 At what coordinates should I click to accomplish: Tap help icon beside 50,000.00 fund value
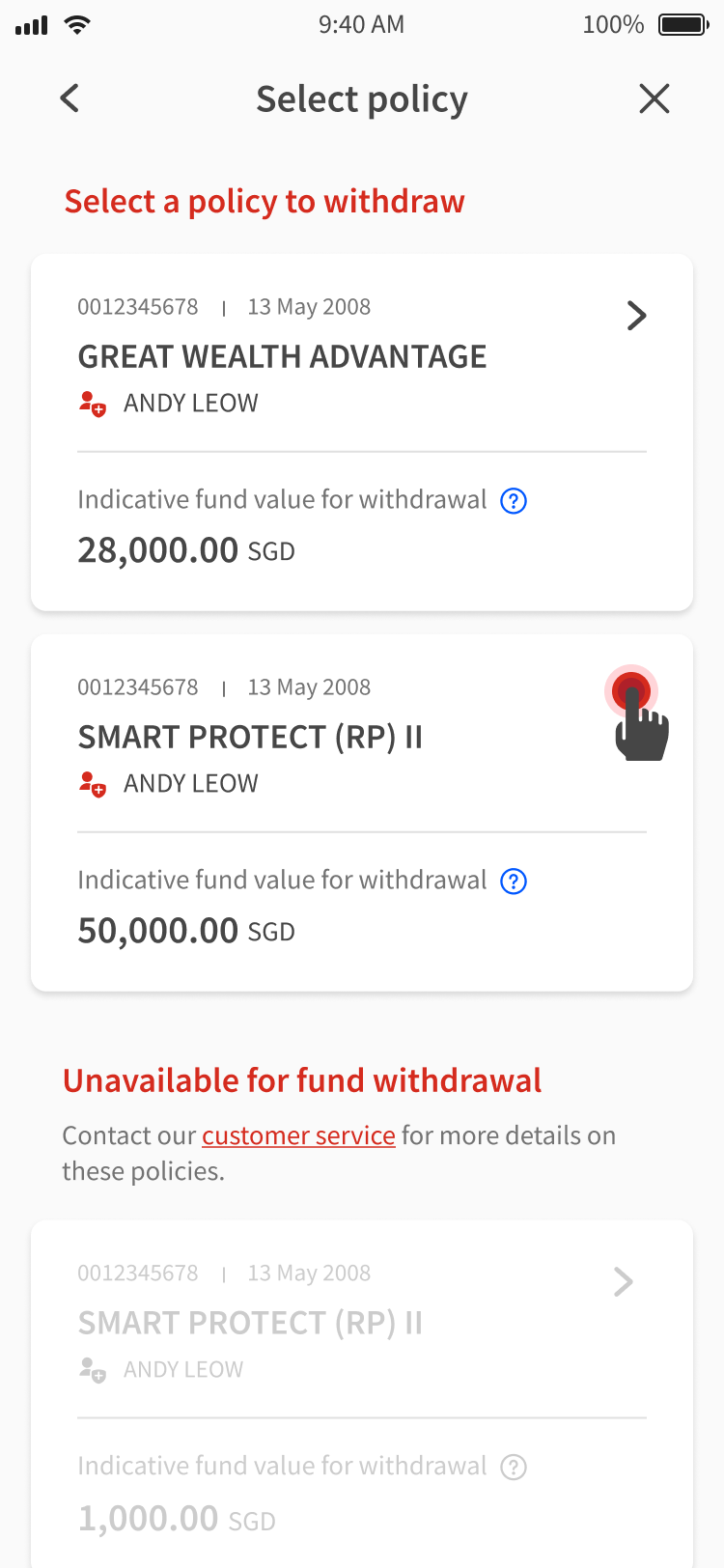514,882
